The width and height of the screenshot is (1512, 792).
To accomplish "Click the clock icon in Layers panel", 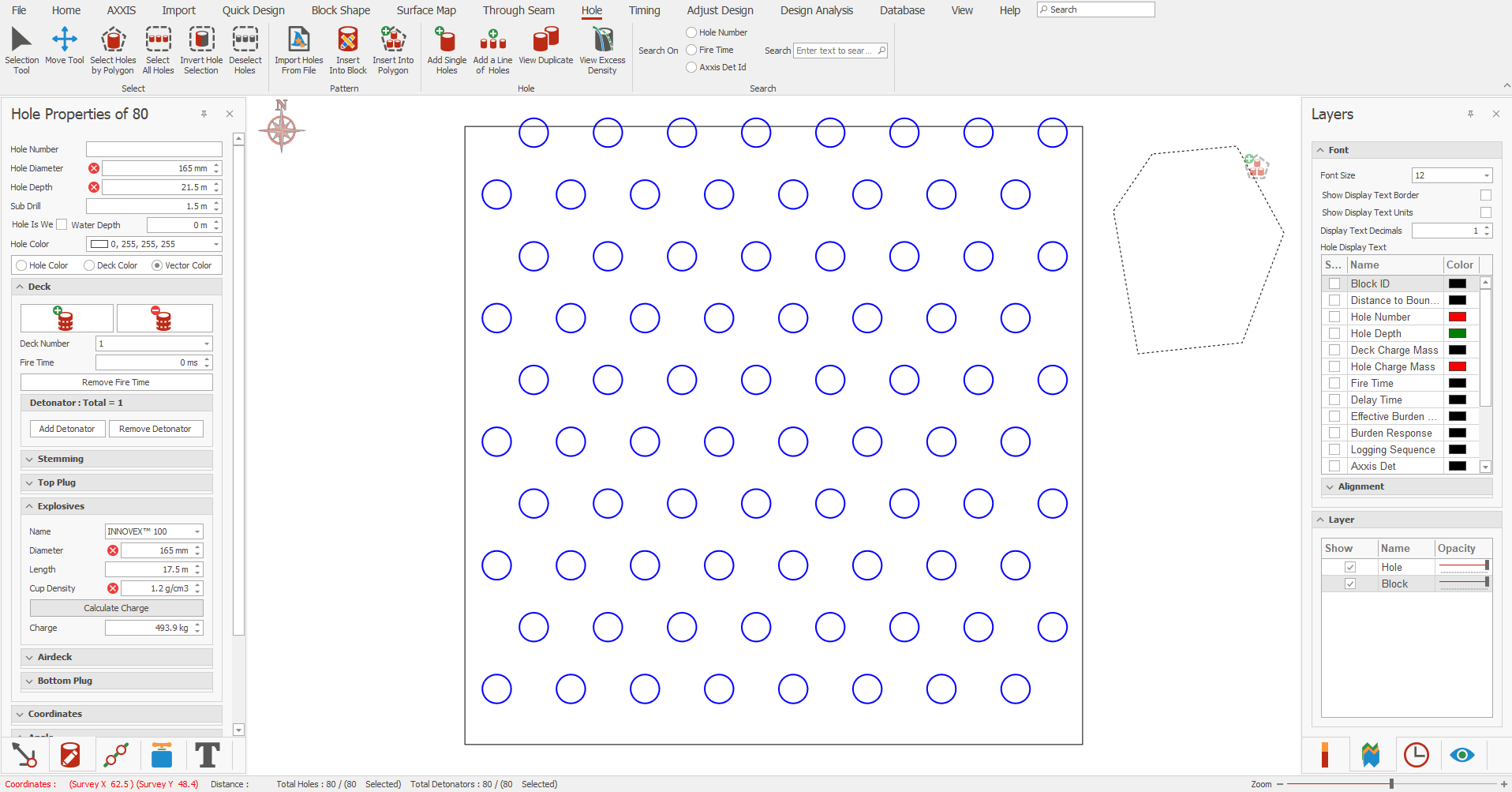I will [1416, 756].
